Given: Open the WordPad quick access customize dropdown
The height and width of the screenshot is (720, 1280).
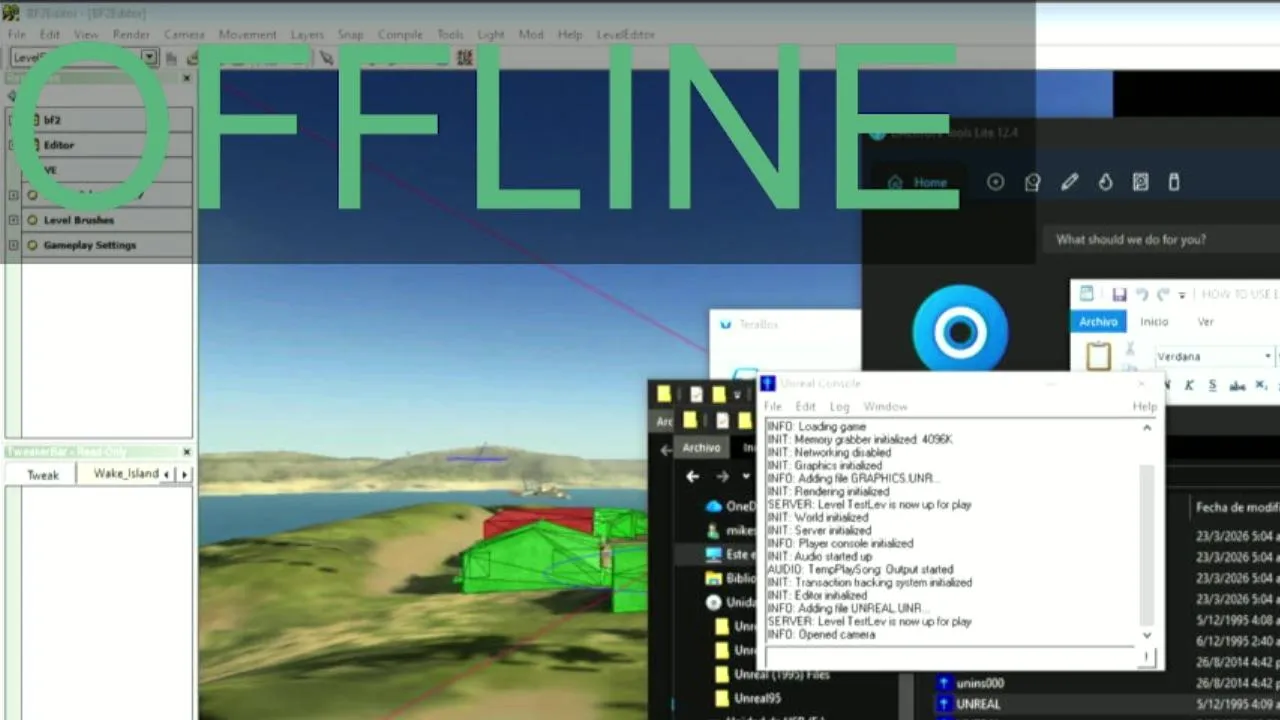Looking at the screenshot, I should pyautogui.click(x=1182, y=295).
